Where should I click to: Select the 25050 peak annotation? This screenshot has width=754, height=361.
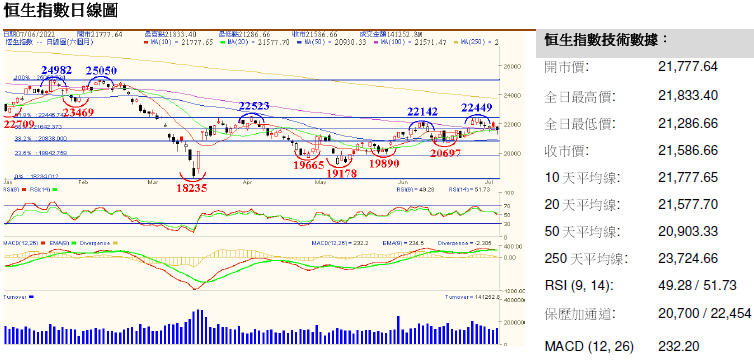[x=102, y=71]
